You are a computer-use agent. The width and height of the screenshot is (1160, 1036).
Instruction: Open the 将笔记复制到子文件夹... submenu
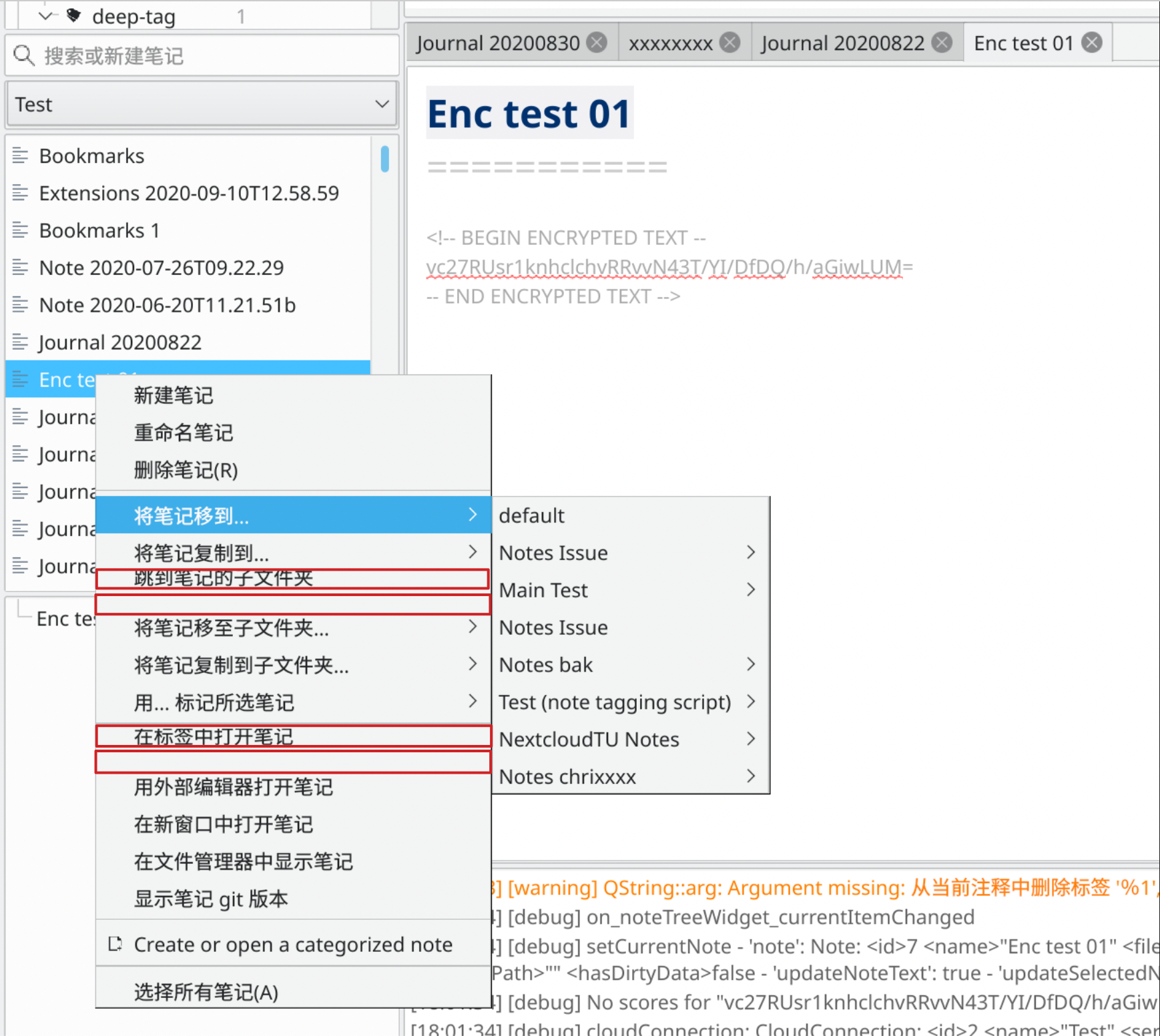[294, 665]
